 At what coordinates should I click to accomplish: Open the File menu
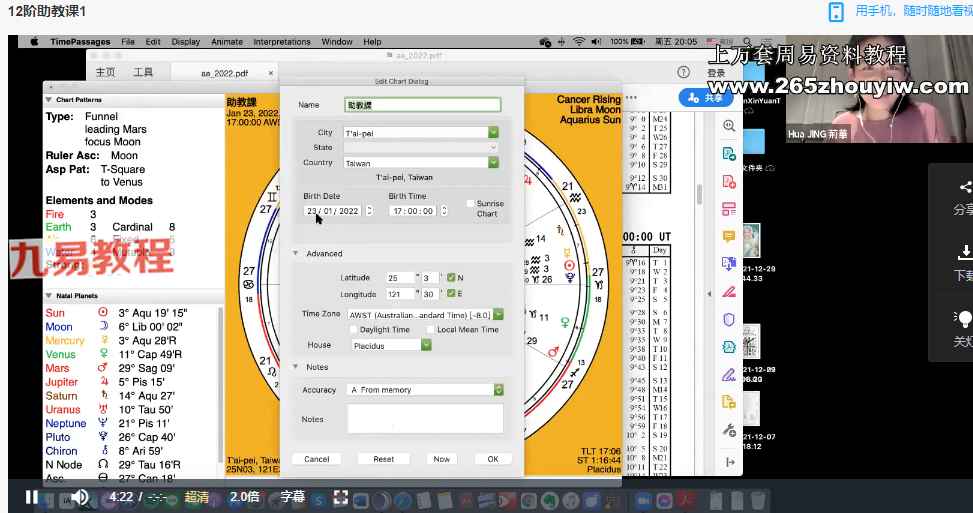pos(128,42)
